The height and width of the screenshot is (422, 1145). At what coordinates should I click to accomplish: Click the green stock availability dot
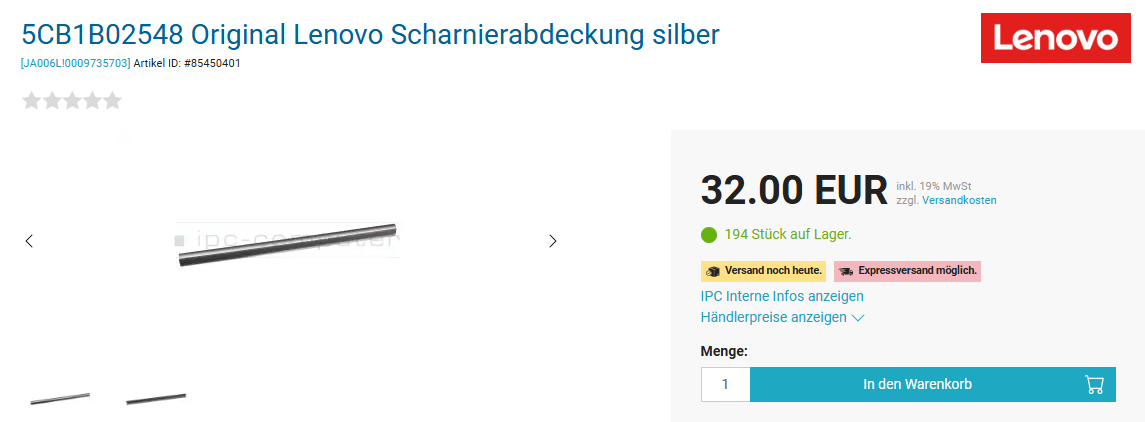click(709, 235)
